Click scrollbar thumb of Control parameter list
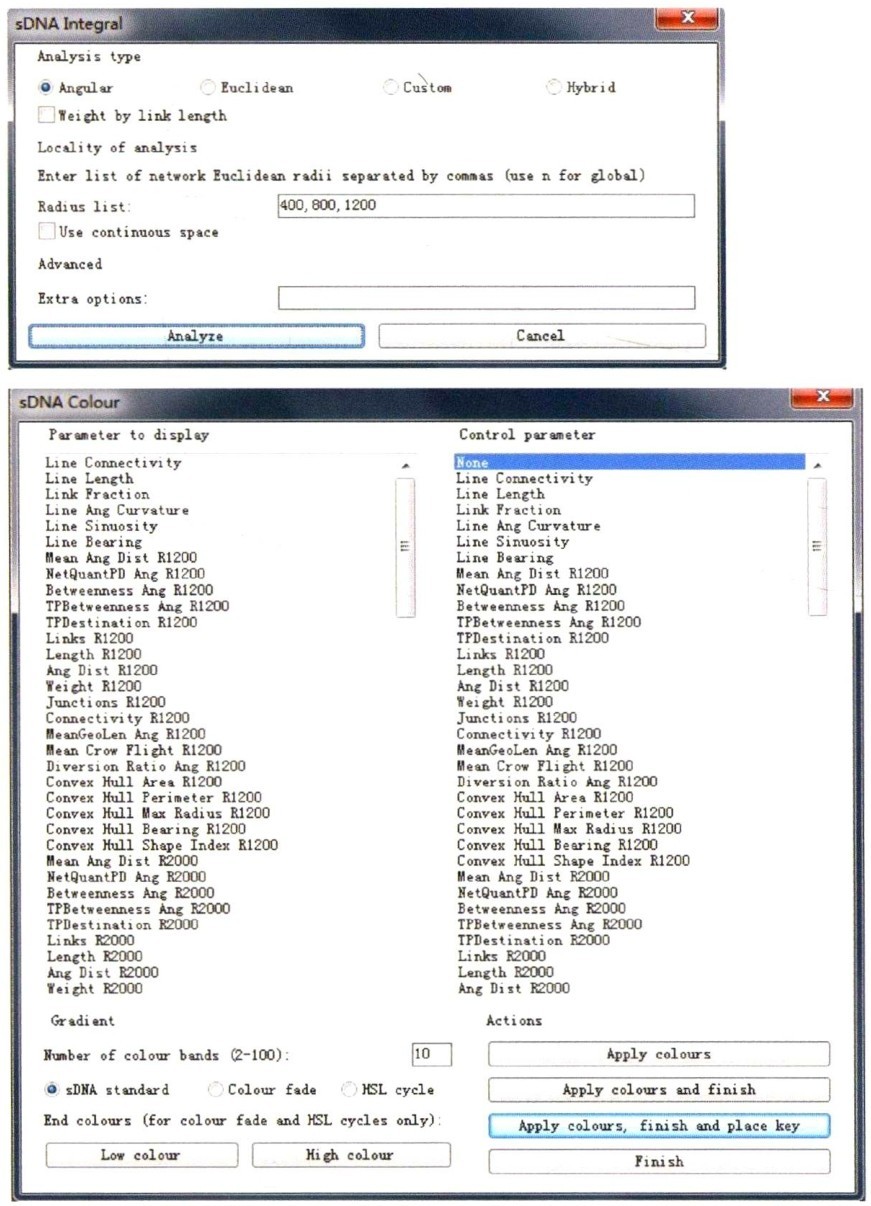Image resolution: width=871 pixels, height=1206 pixels. pyautogui.click(x=817, y=547)
